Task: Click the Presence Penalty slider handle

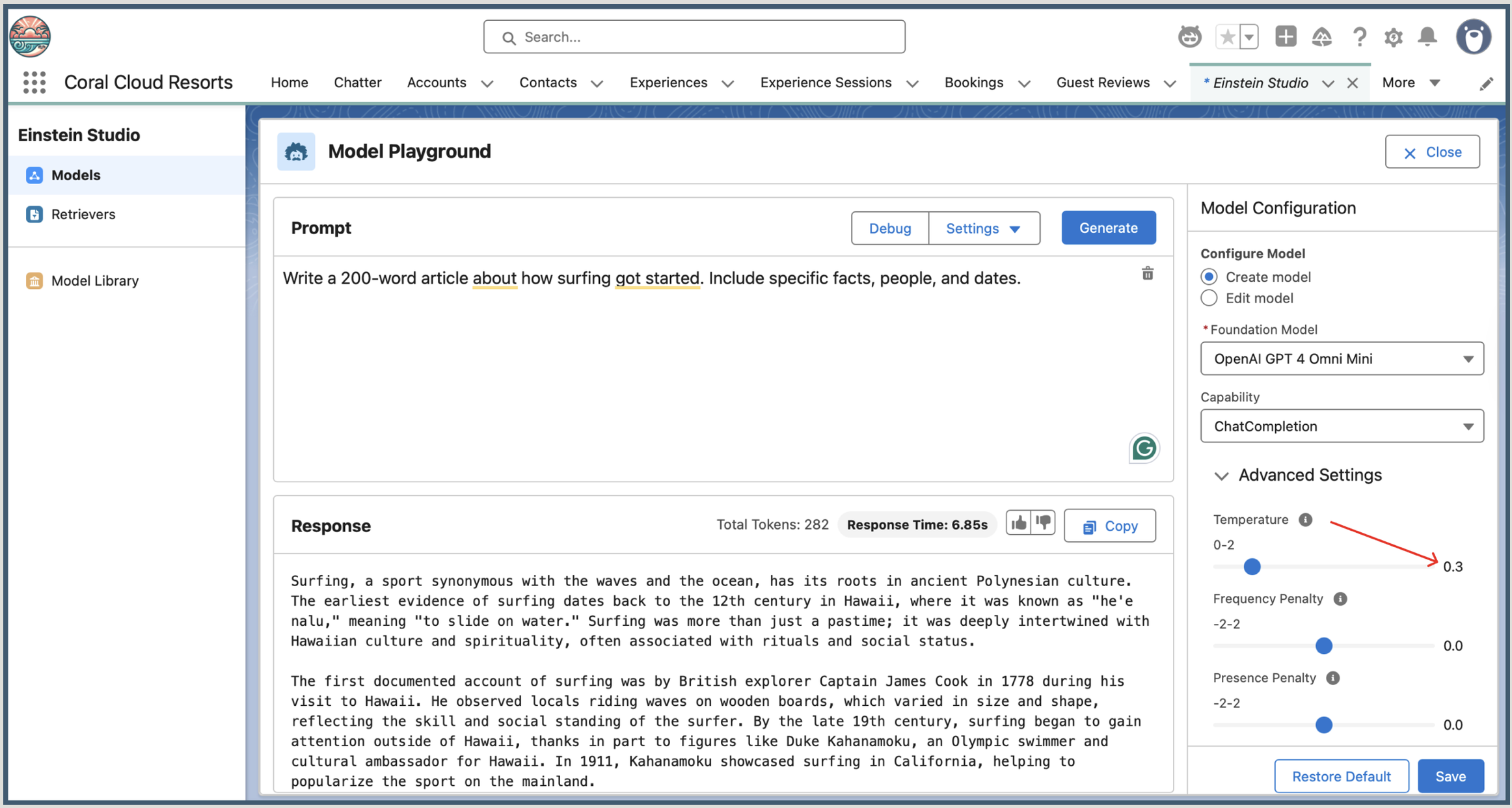Action: pos(1324,725)
